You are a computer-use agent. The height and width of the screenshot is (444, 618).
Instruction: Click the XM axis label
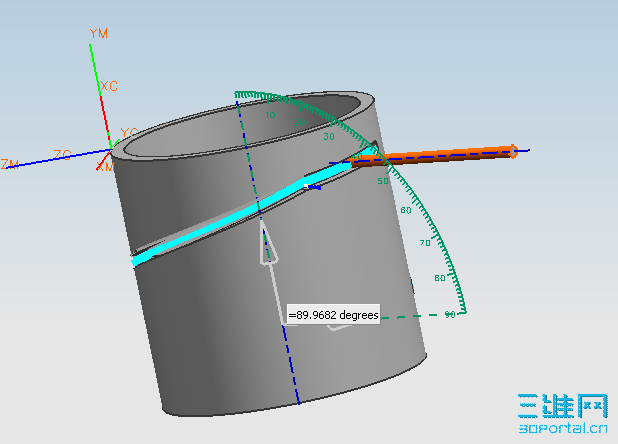click(x=105, y=167)
